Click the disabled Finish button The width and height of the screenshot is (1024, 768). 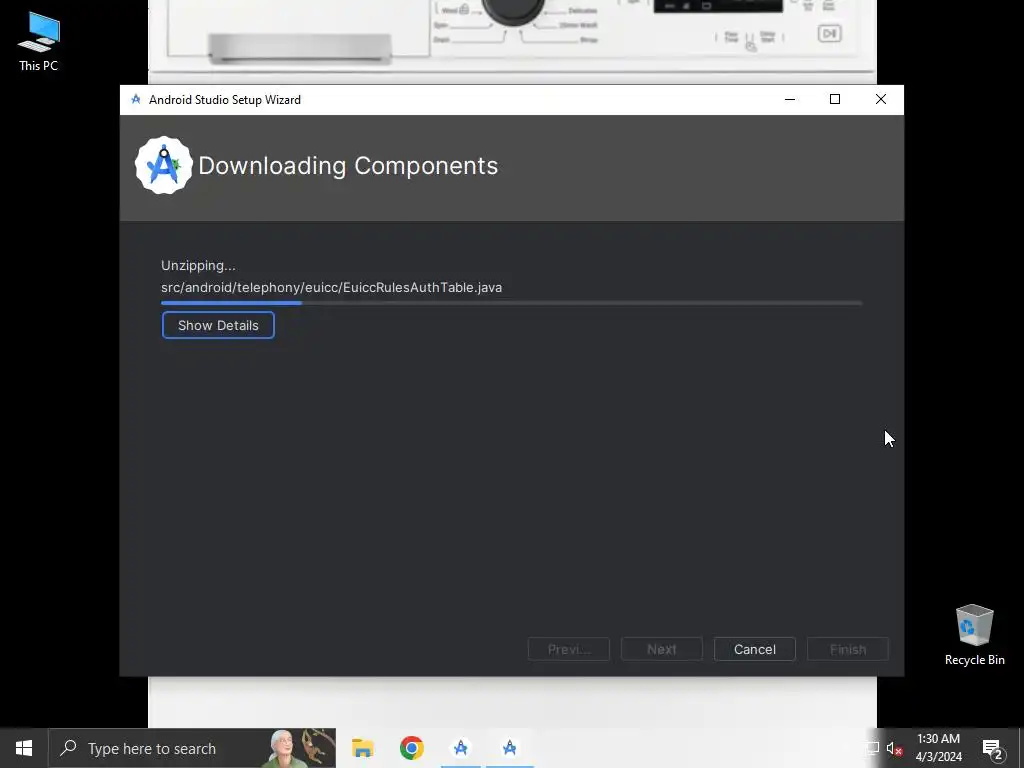point(848,649)
